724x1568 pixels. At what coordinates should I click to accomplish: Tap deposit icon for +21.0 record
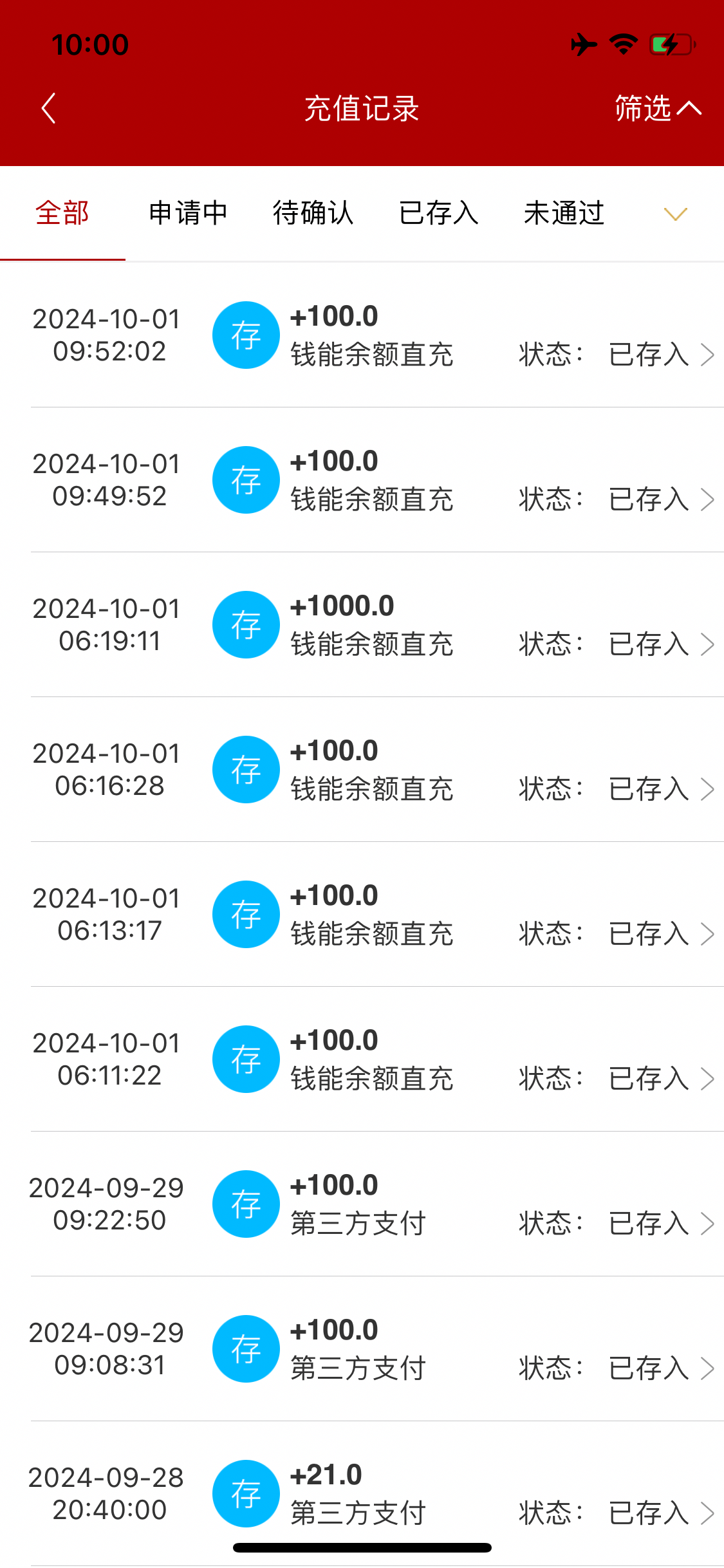(x=246, y=1493)
